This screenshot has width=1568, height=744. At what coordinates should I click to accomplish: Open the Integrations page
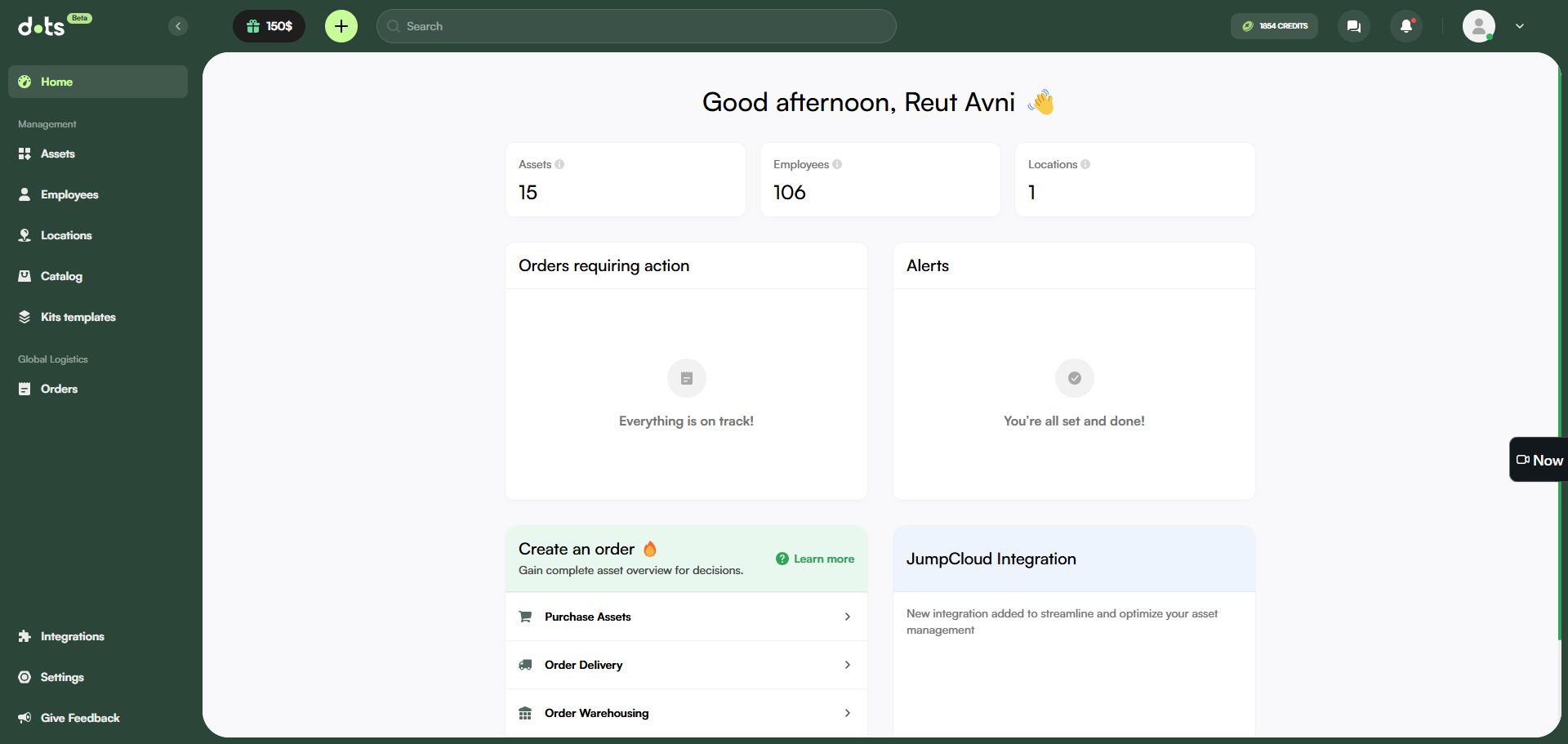coord(72,636)
